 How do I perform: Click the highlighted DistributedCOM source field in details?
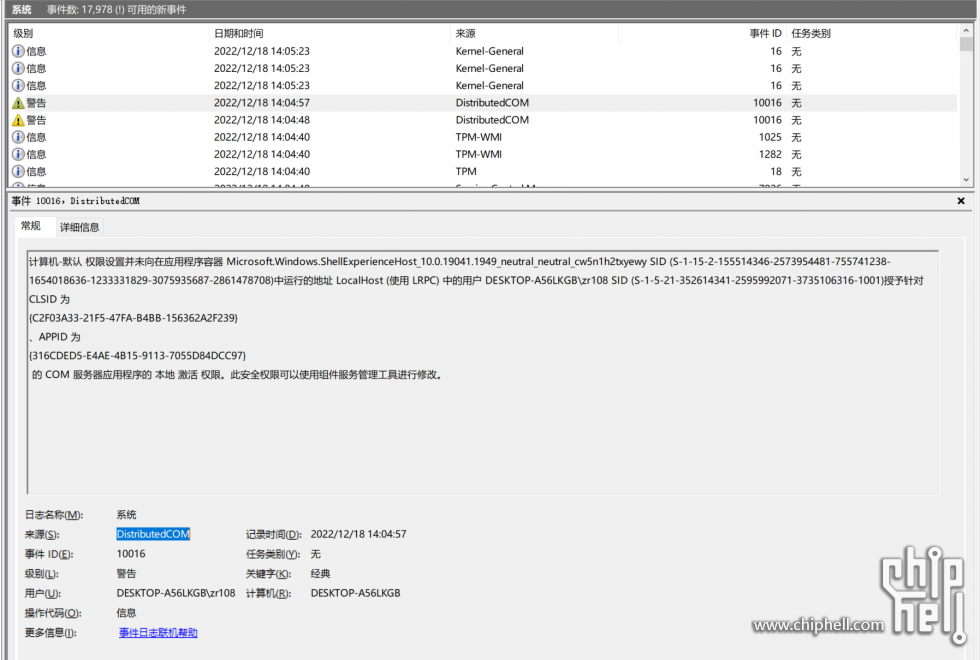tap(153, 534)
